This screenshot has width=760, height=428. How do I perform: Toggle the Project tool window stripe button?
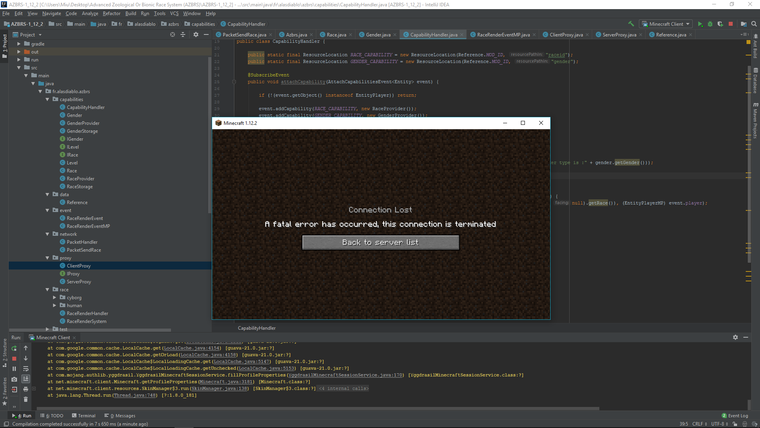tap(4, 45)
